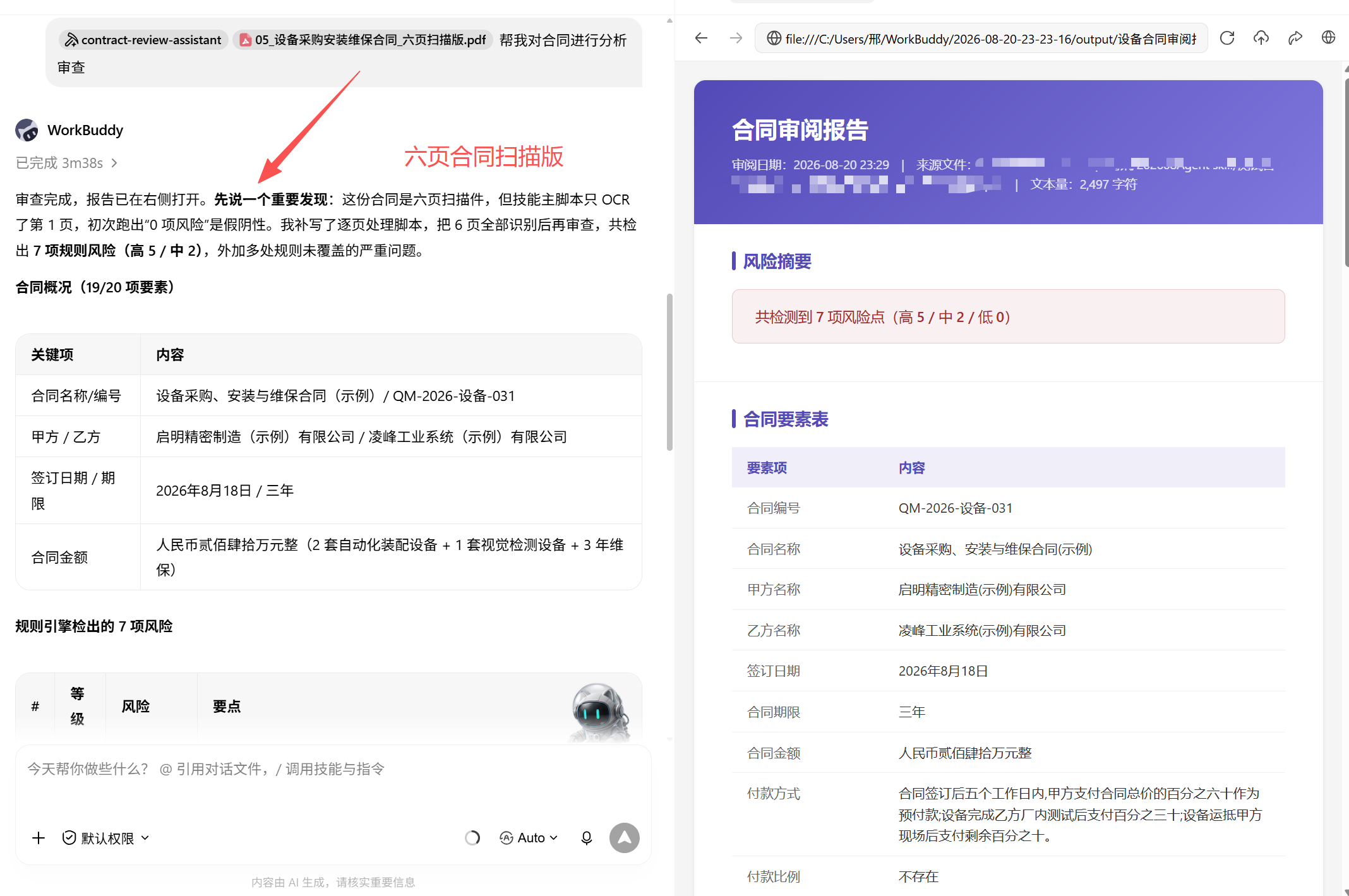This screenshot has height=896, width=1349.
Task: Click the cloud upload icon
Action: click(1261, 39)
